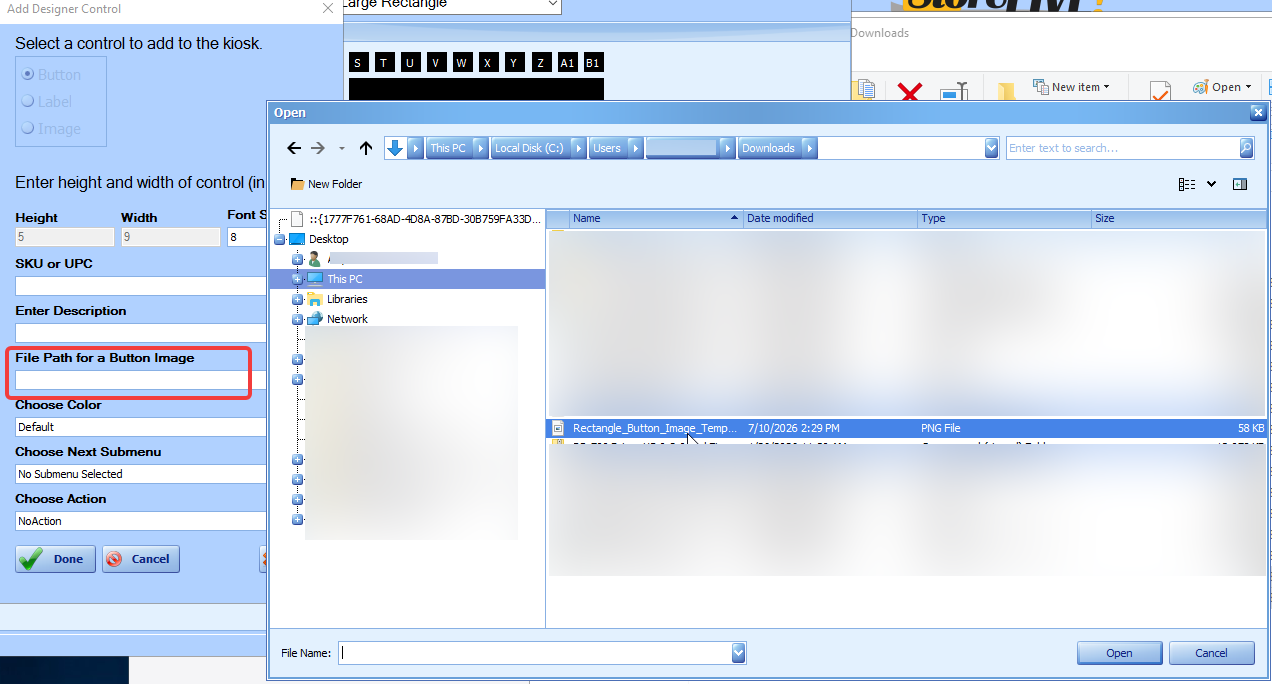The image size is (1272, 684).
Task: Close the Open dialog
Action: pos(1258,113)
